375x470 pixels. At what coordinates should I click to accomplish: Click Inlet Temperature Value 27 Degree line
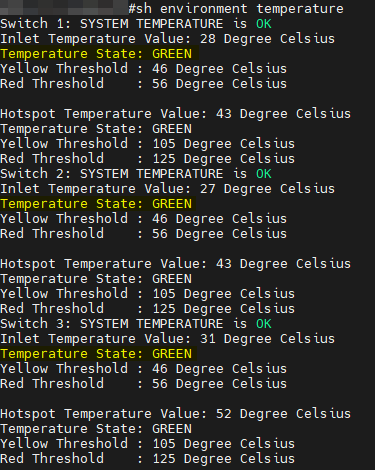(x=167, y=189)
